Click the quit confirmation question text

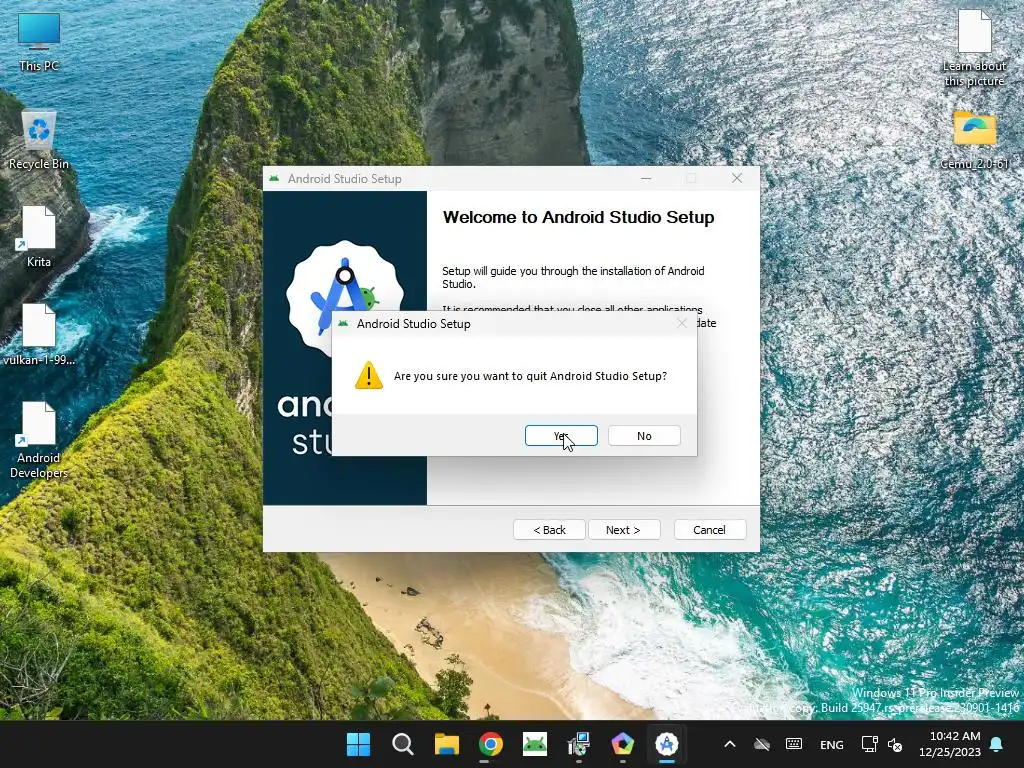tap(530, 376)
